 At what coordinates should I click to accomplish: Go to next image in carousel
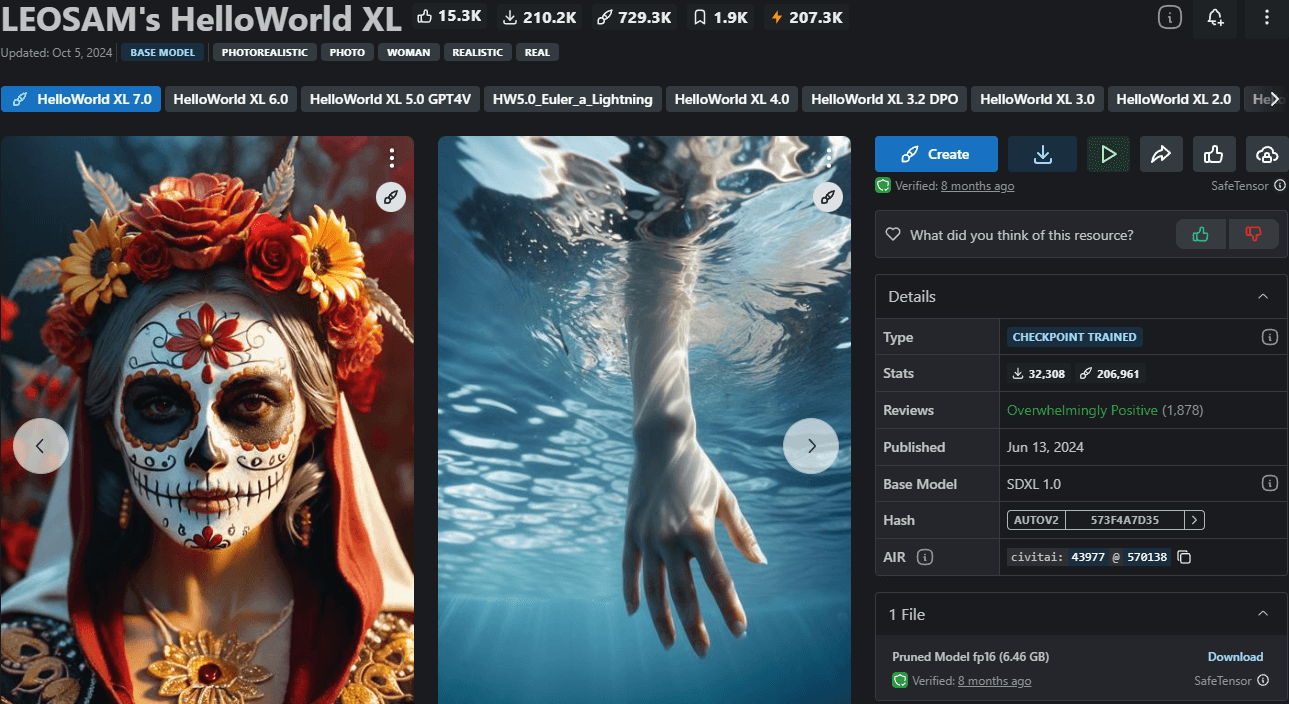(811, 446)
